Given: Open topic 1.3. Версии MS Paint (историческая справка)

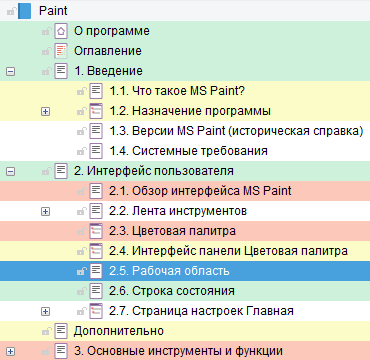Looking at the screenshot, I should (236, 131).
